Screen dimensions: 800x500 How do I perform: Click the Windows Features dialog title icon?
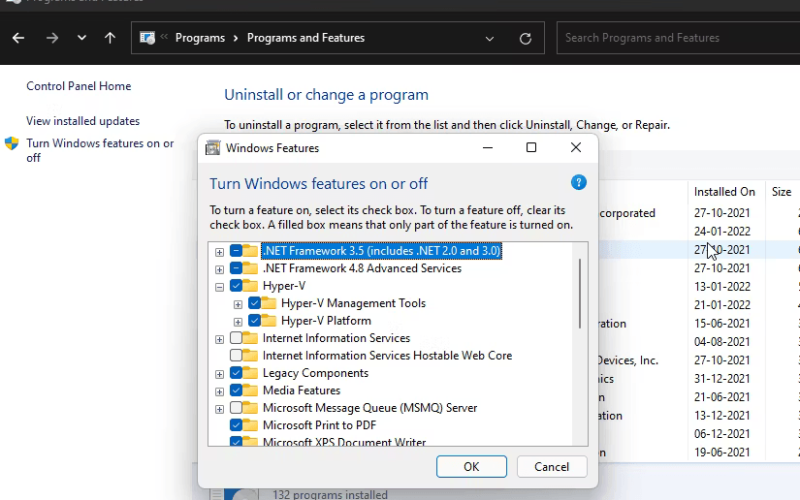(x=213, y=148)
